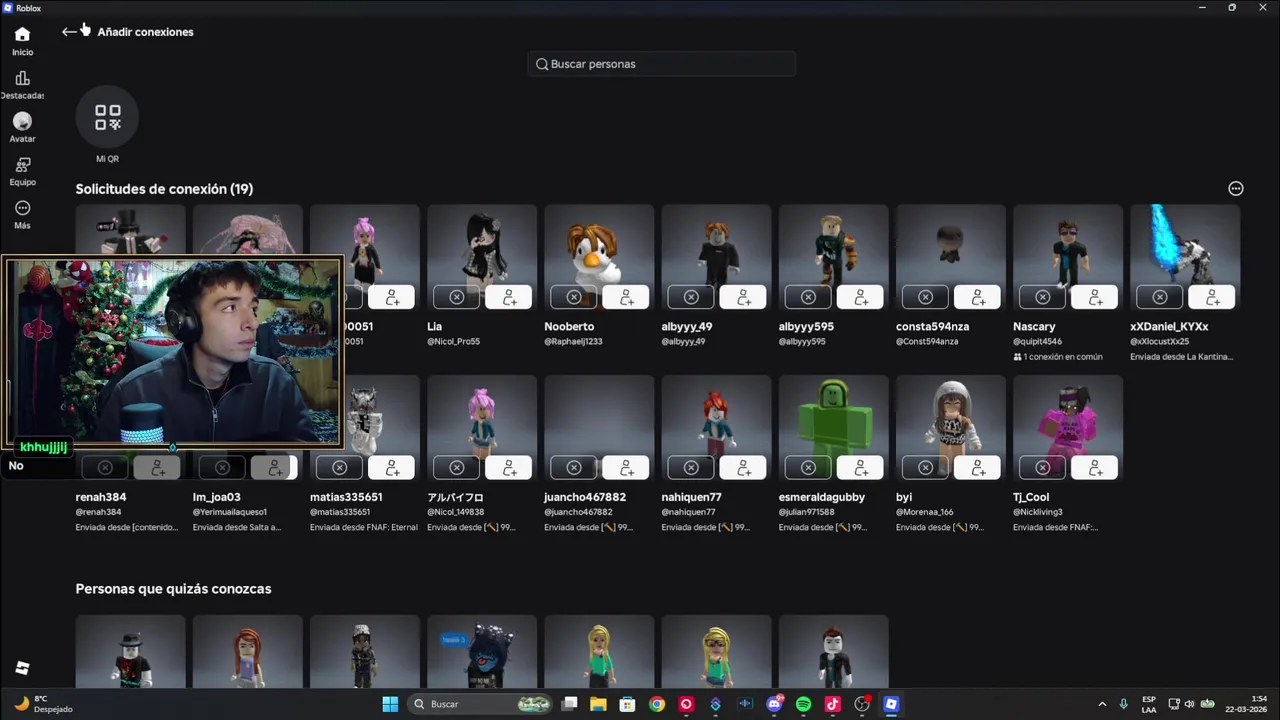Open Discord from the taskbar

point(774,704)
